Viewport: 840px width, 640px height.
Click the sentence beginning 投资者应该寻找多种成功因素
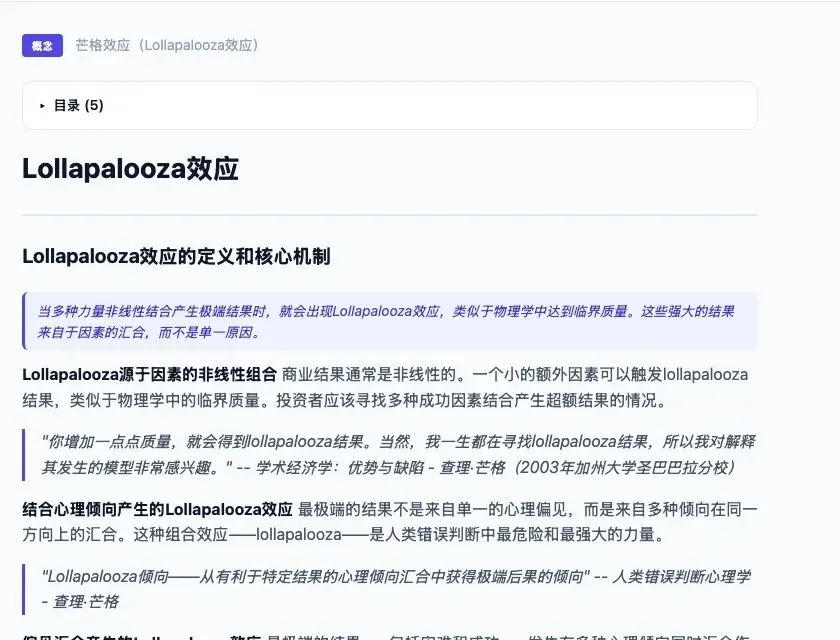point(471,400)
